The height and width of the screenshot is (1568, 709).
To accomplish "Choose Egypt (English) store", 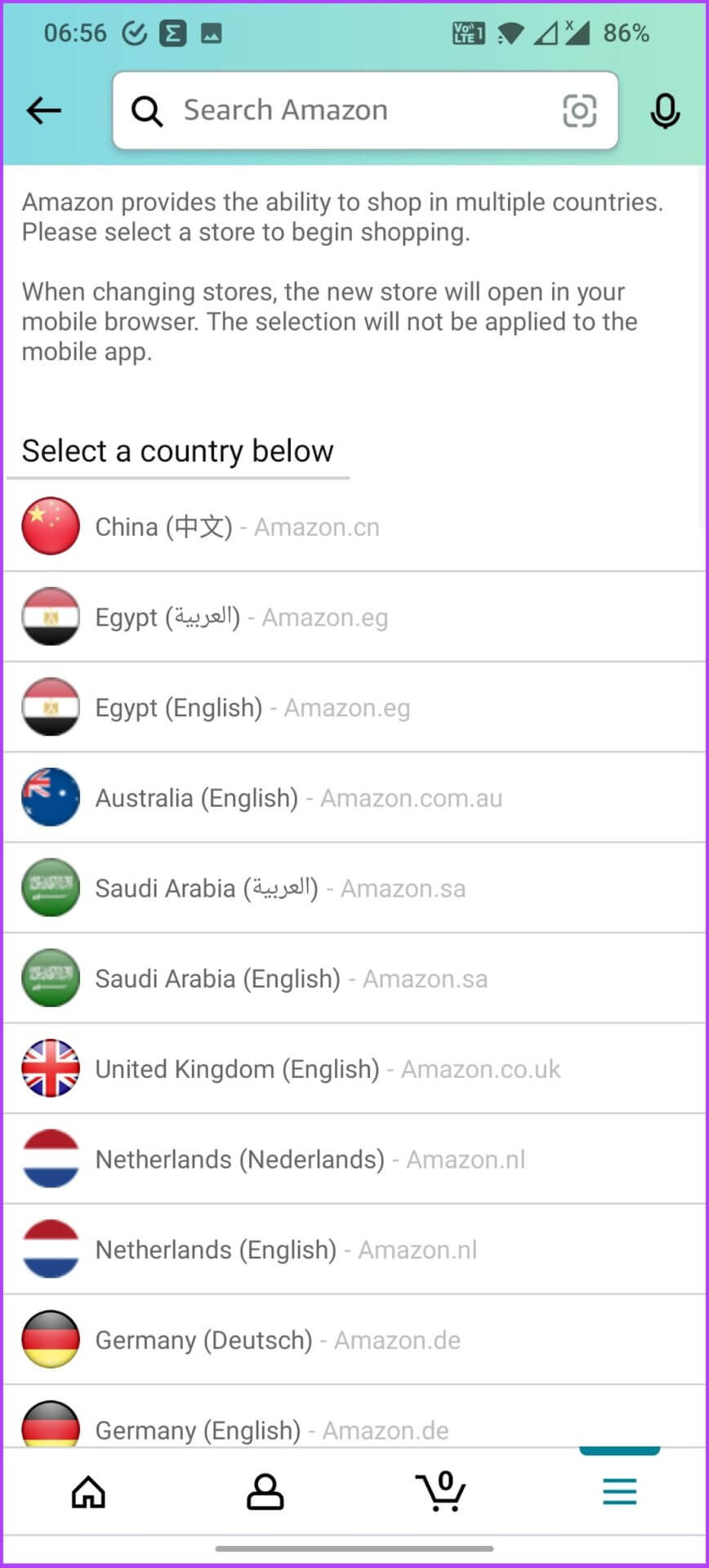I will pos(252,708).
